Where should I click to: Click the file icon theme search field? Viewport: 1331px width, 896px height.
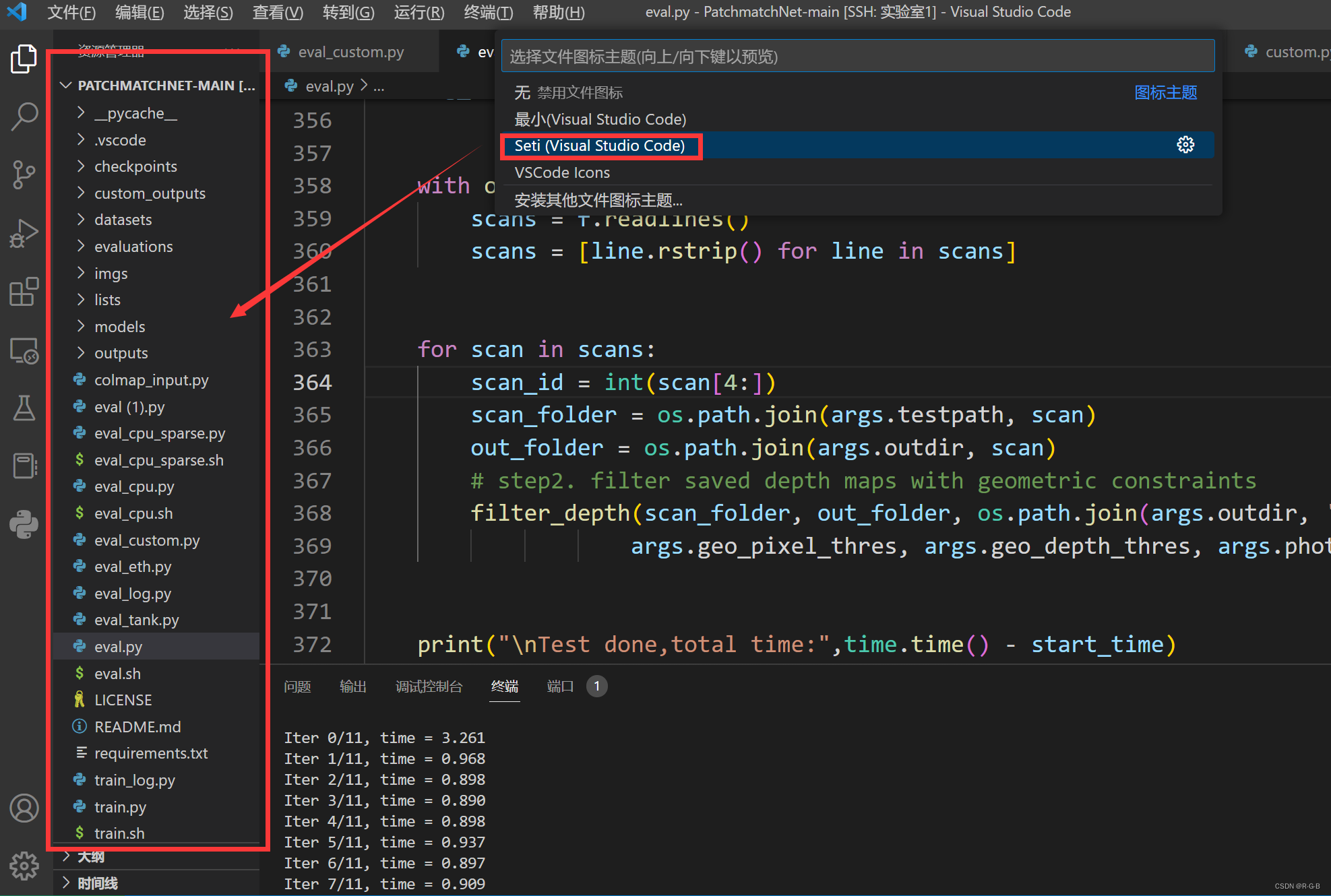tap(857, 56)
